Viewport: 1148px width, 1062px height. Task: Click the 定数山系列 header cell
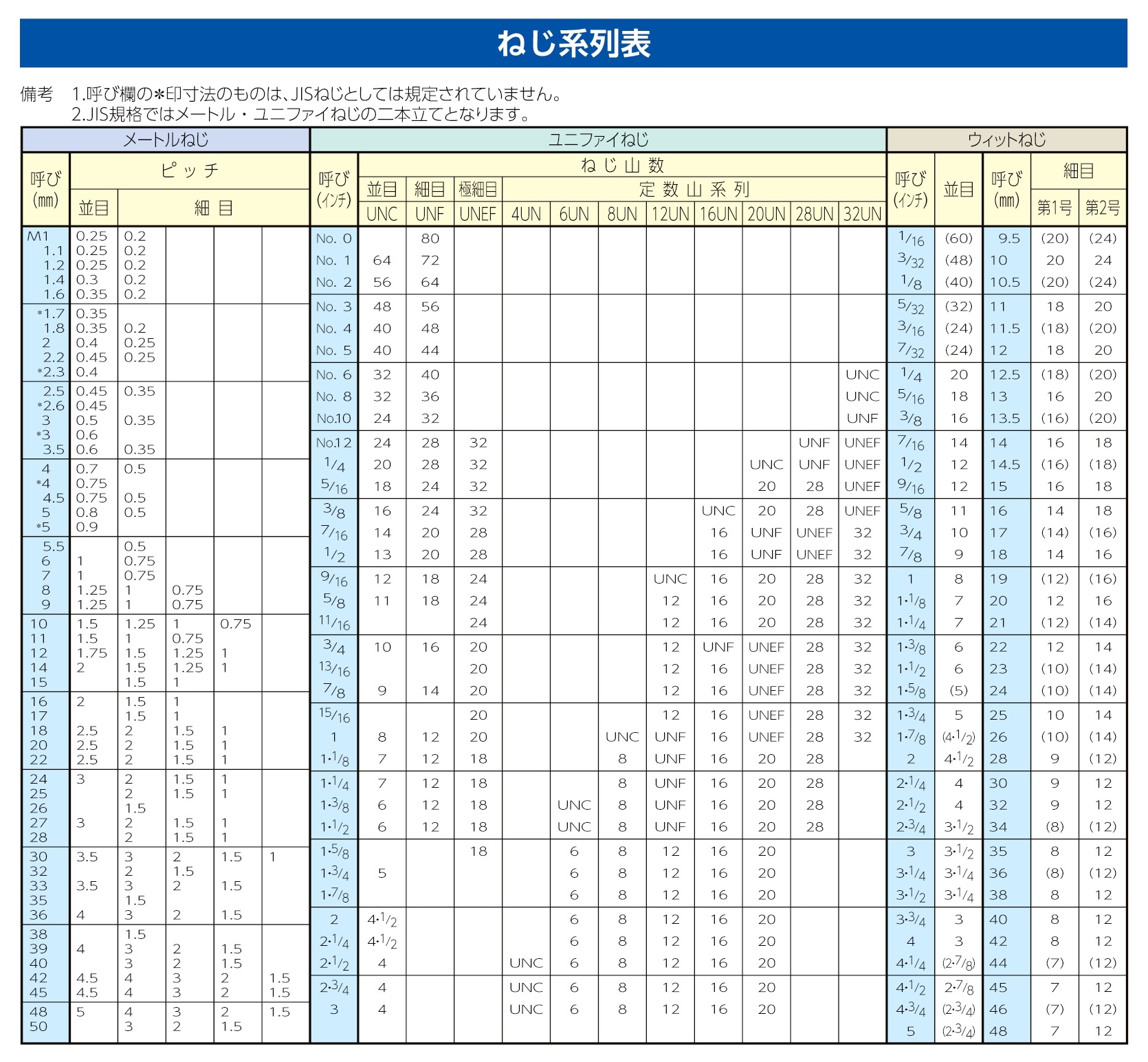tap(694, 189)
